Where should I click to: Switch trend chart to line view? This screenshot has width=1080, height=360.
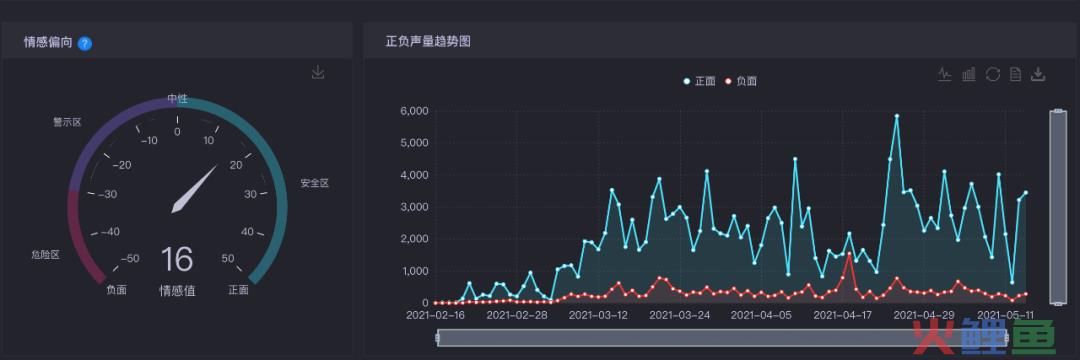(x=945, y=74)
